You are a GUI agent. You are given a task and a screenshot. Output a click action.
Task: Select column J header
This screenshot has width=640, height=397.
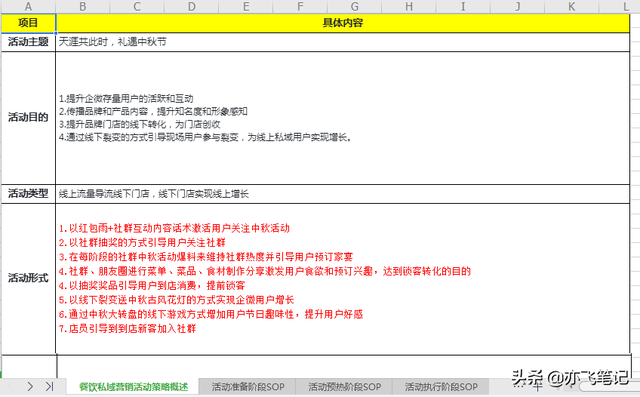click(517, 7)
